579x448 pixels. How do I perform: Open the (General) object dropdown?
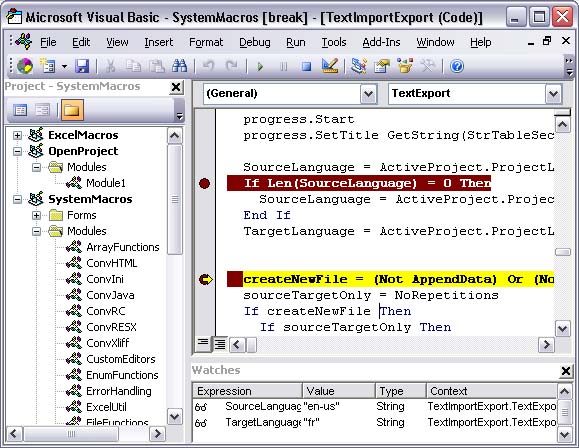point(368,94)
